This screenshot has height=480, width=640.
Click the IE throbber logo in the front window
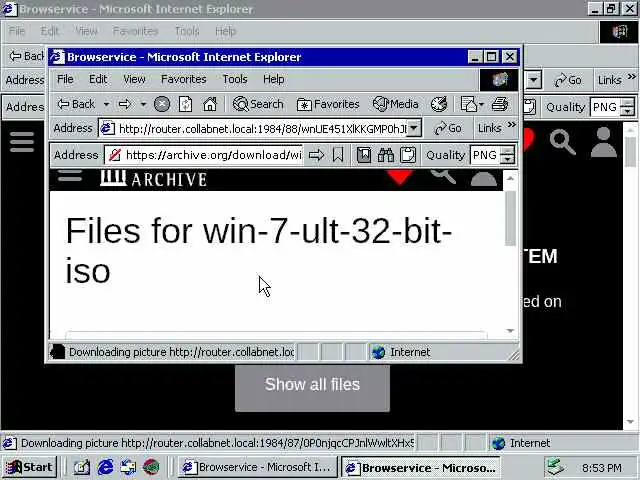499,79
